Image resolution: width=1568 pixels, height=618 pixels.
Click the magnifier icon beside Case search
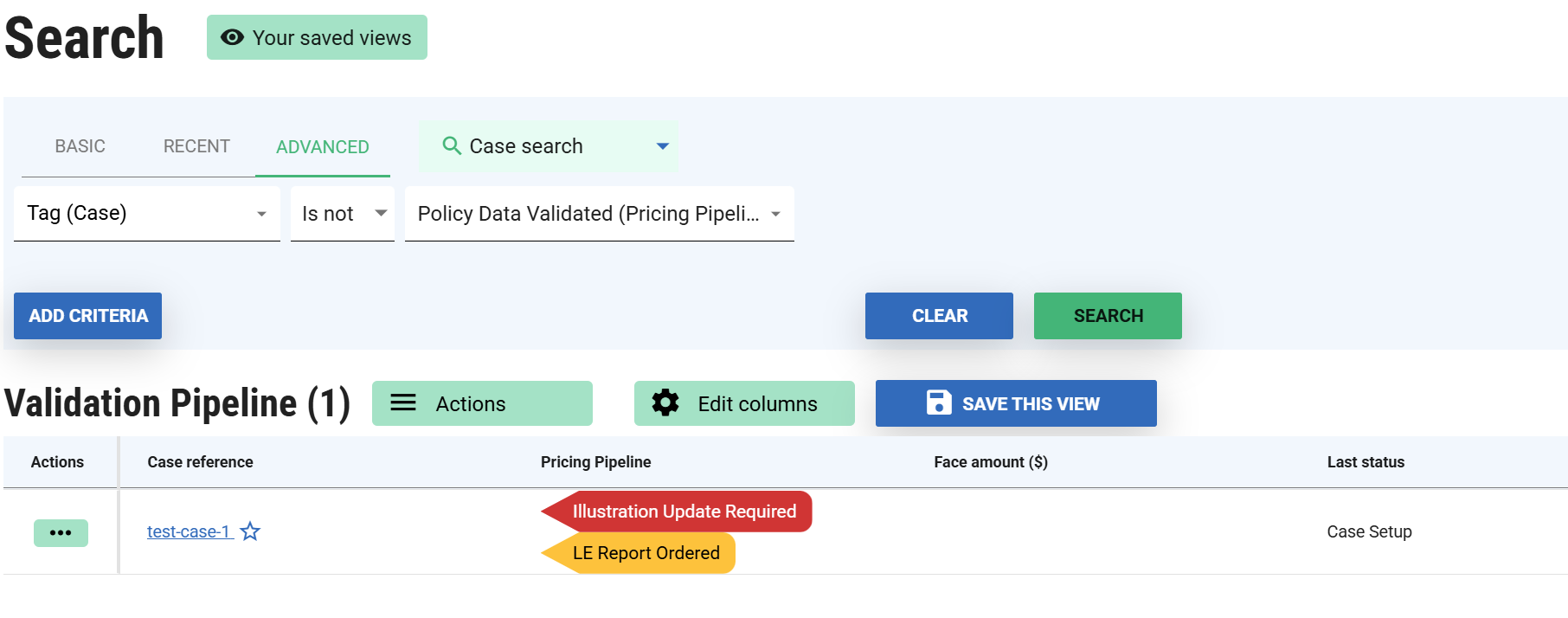[451, 145]
